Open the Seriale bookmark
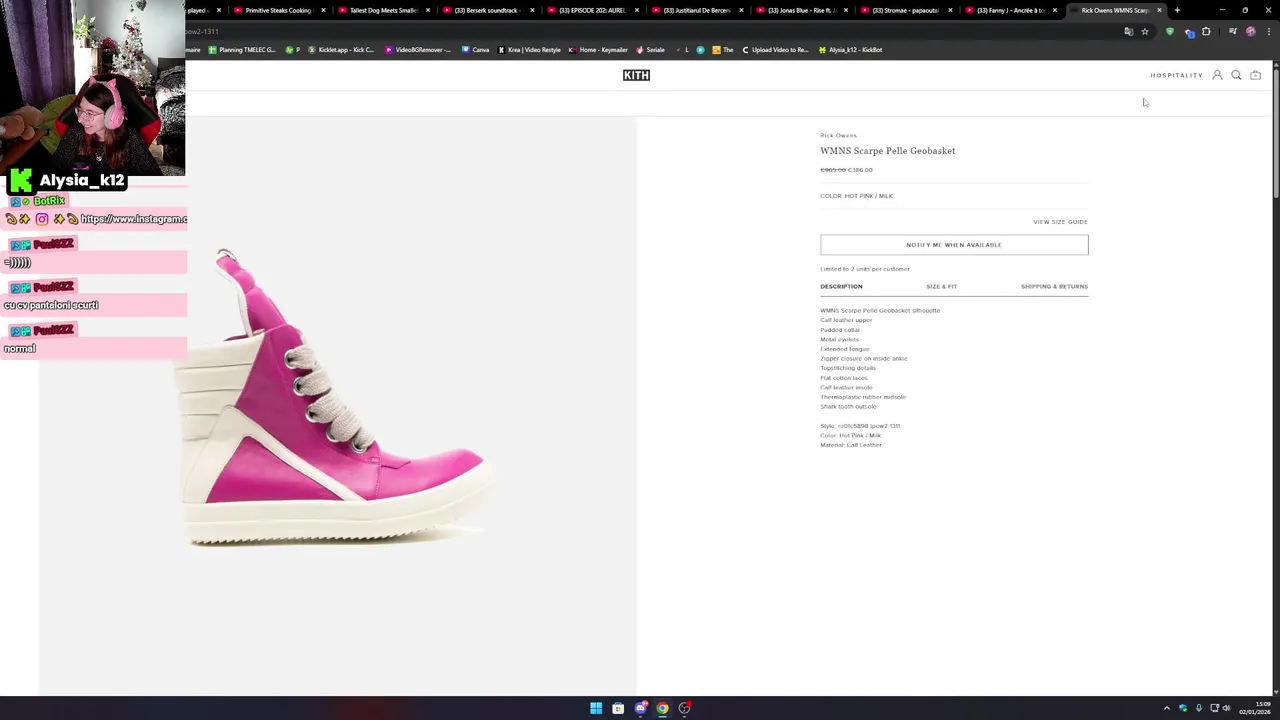Screen dimensions: 1280x720 coord(651,50)
